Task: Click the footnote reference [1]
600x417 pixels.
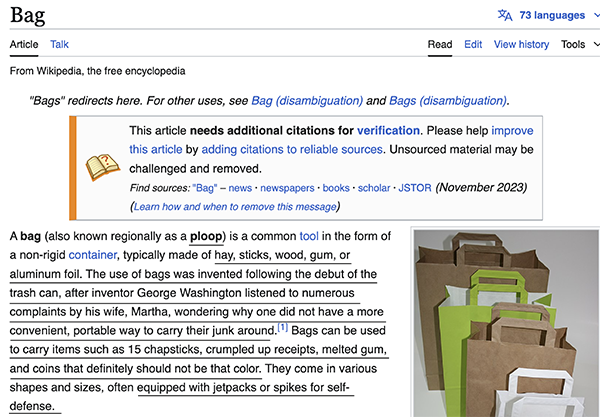Action: pos(282,327)
